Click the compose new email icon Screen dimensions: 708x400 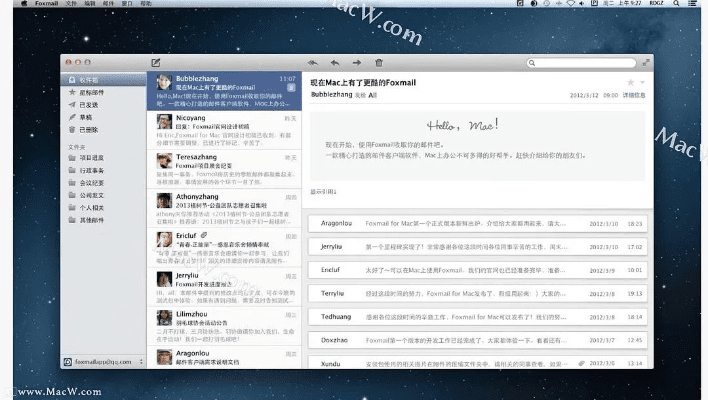(x=156, y=63)
